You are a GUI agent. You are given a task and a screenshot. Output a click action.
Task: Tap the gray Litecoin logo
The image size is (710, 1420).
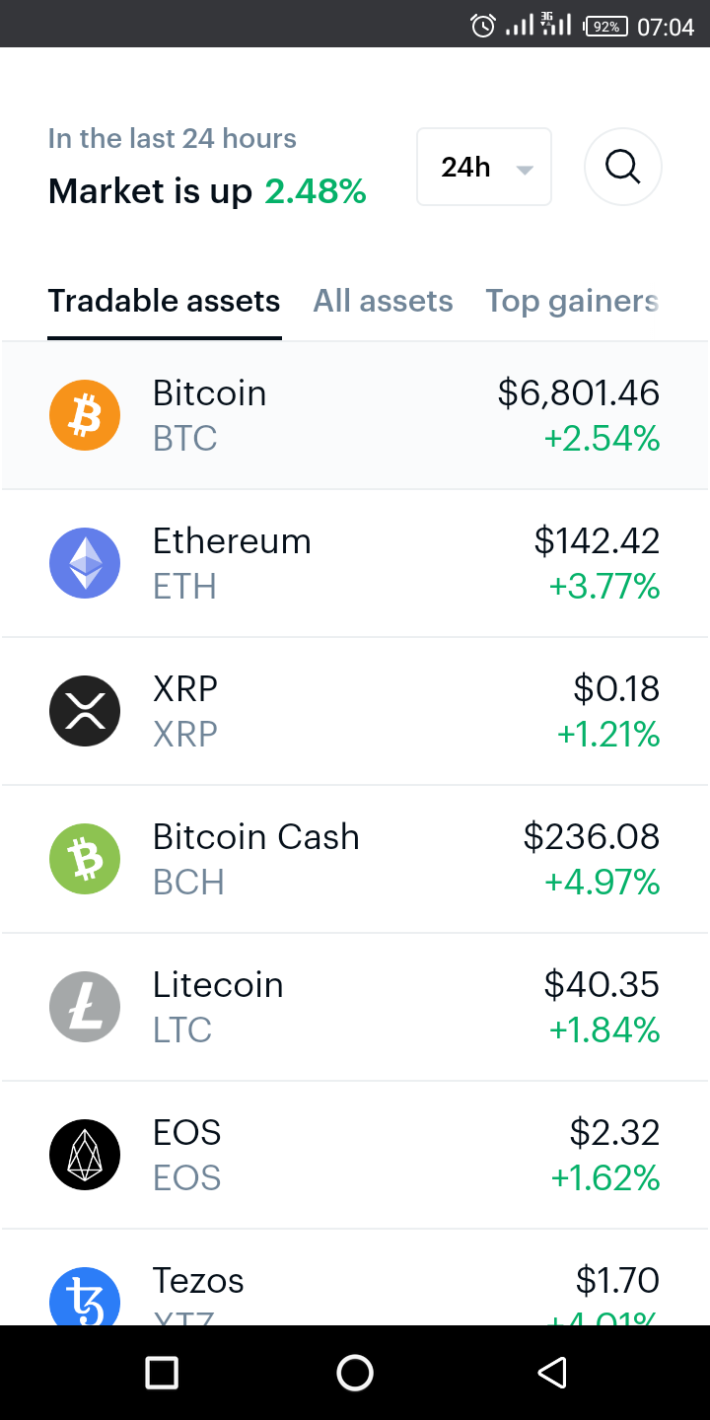(x=85, y=1007)
